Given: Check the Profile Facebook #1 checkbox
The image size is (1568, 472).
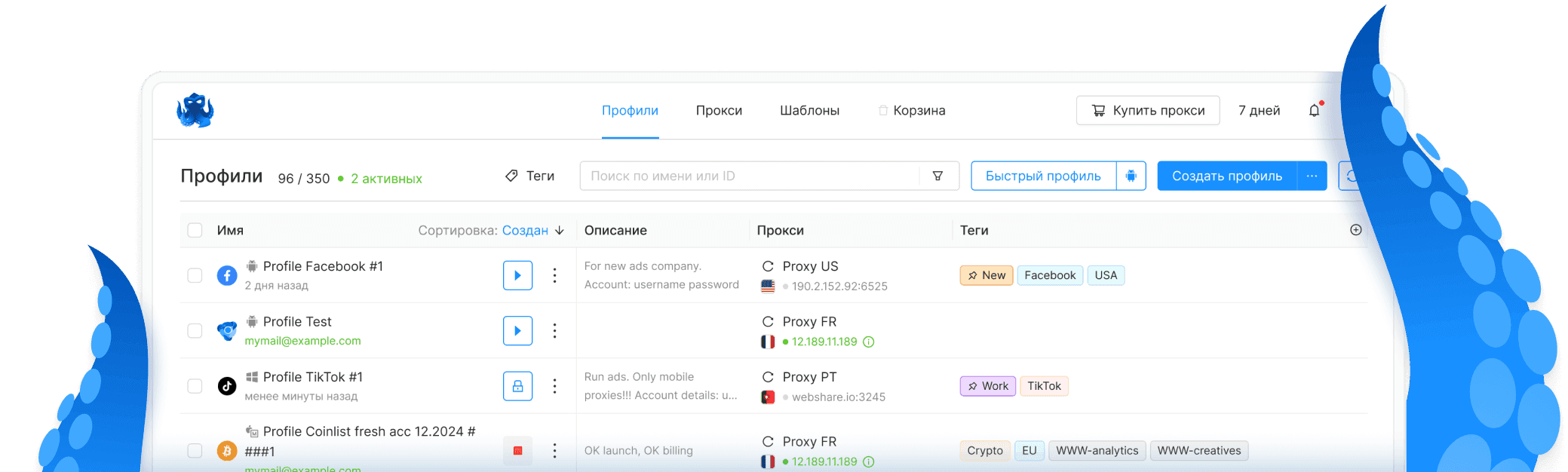Looking at the screenshot, I should [x=195, y=275].
